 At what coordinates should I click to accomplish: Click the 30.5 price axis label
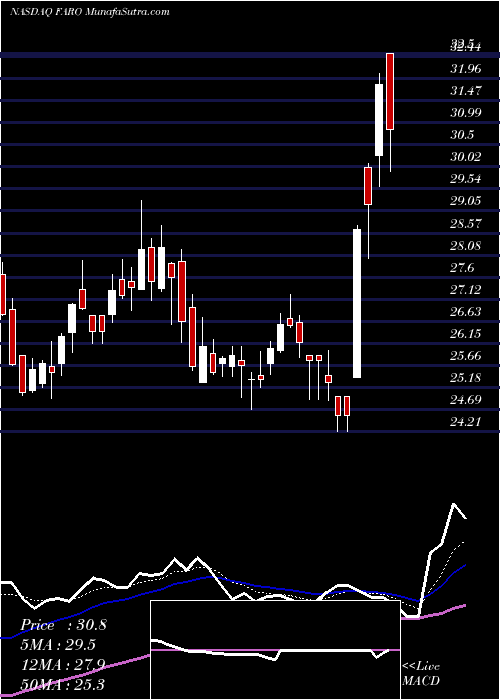(x=462, y=135)
